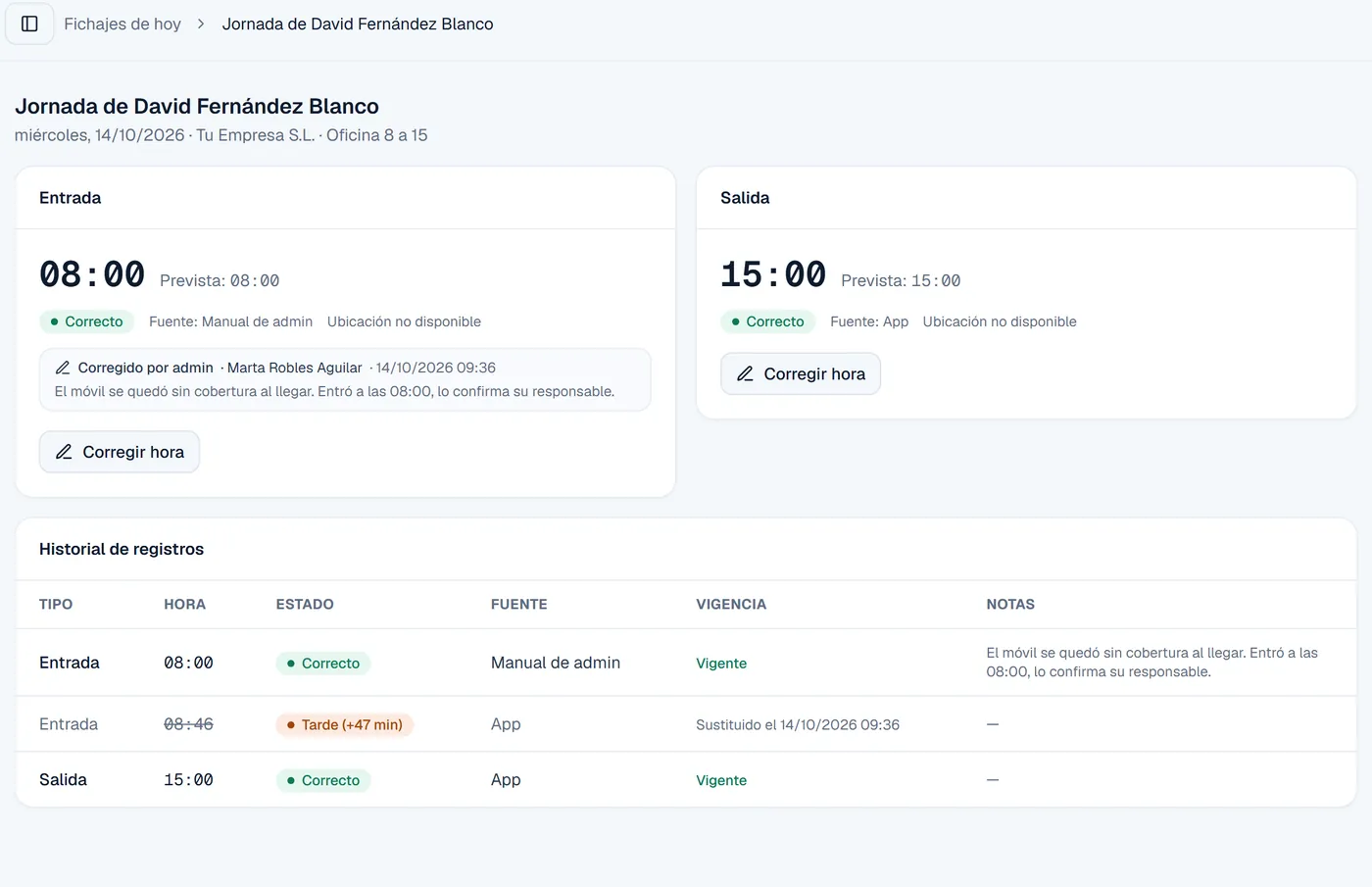Click the date line under the page title

click(221, 135)
